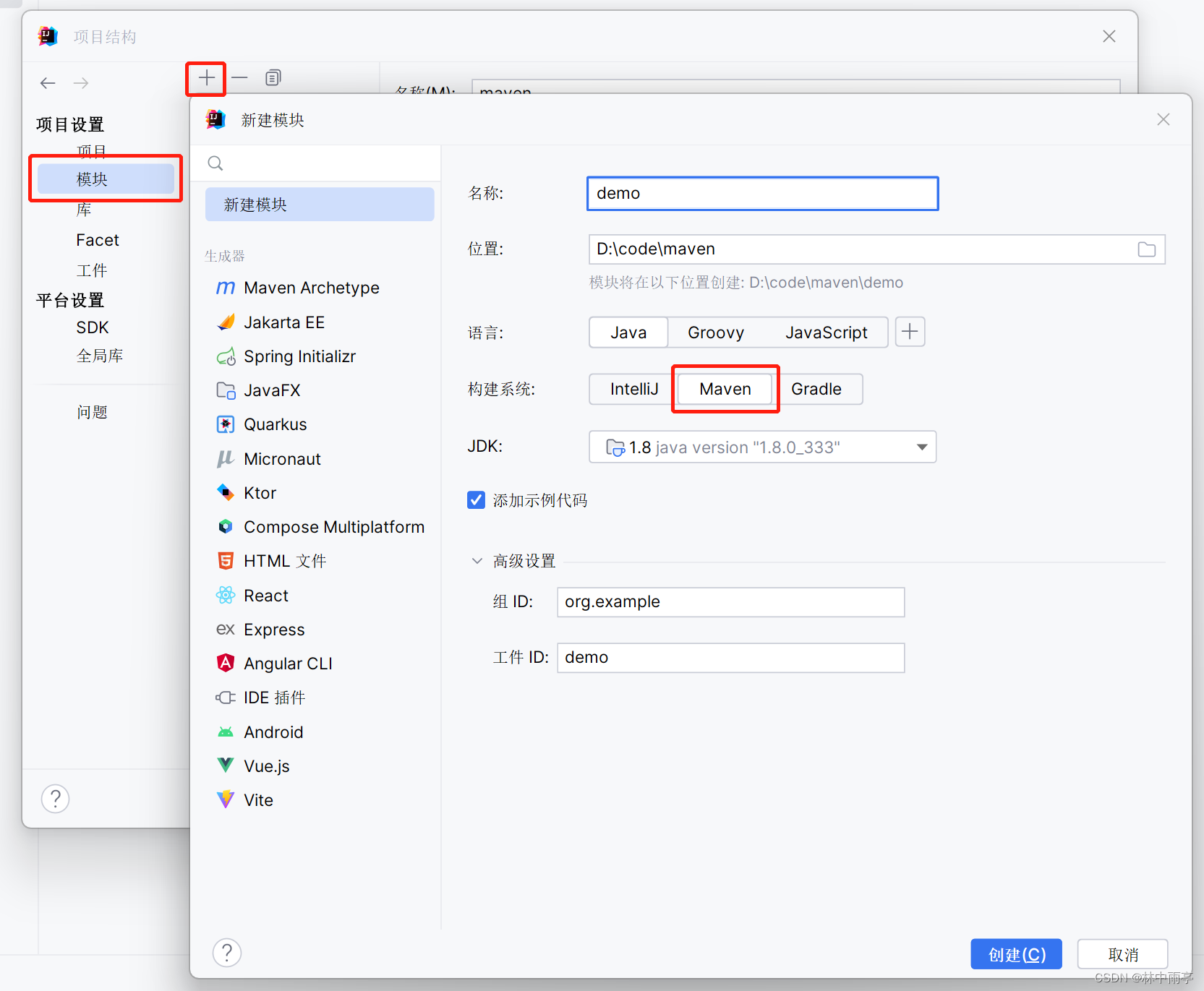Toggle 添加示例代码 checkbox
The image size is (1204, 991).
click(476, 500)
